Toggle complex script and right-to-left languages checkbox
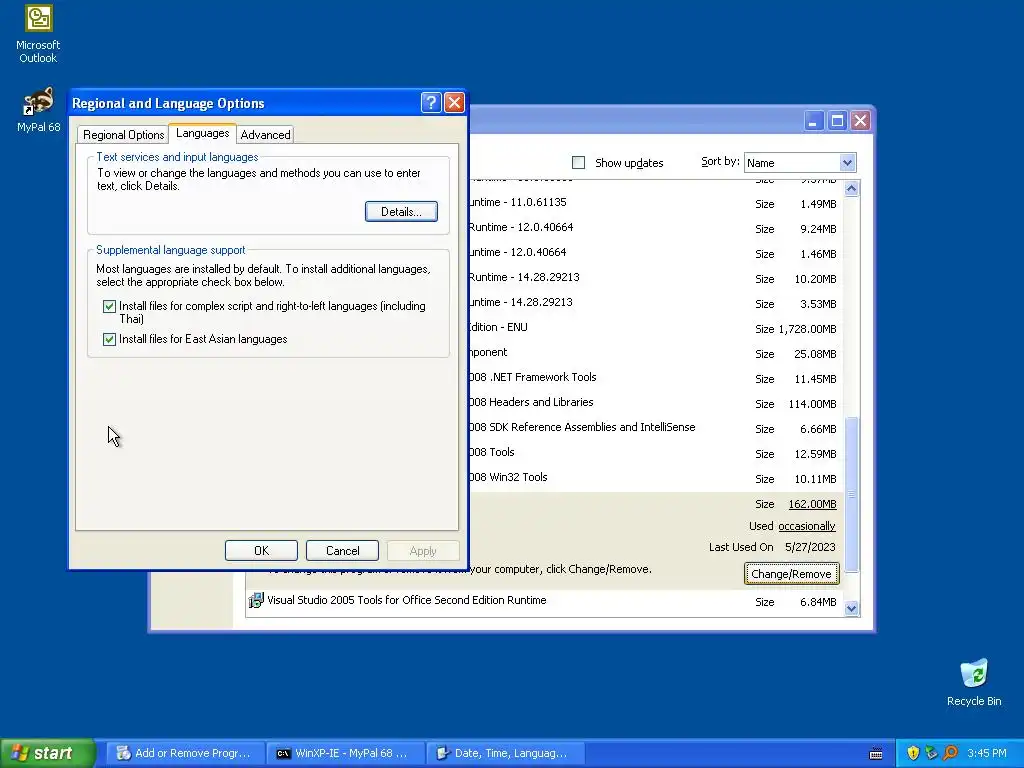This screenshot has height=768, width=1024. click(x=109, y=306)
